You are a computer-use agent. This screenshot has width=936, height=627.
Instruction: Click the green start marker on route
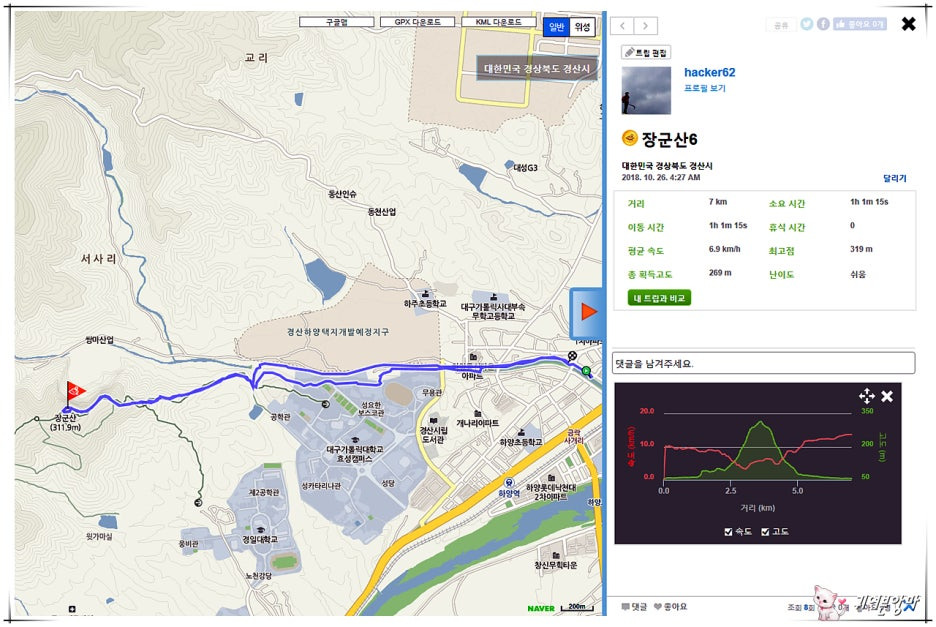tap(586, 371)
